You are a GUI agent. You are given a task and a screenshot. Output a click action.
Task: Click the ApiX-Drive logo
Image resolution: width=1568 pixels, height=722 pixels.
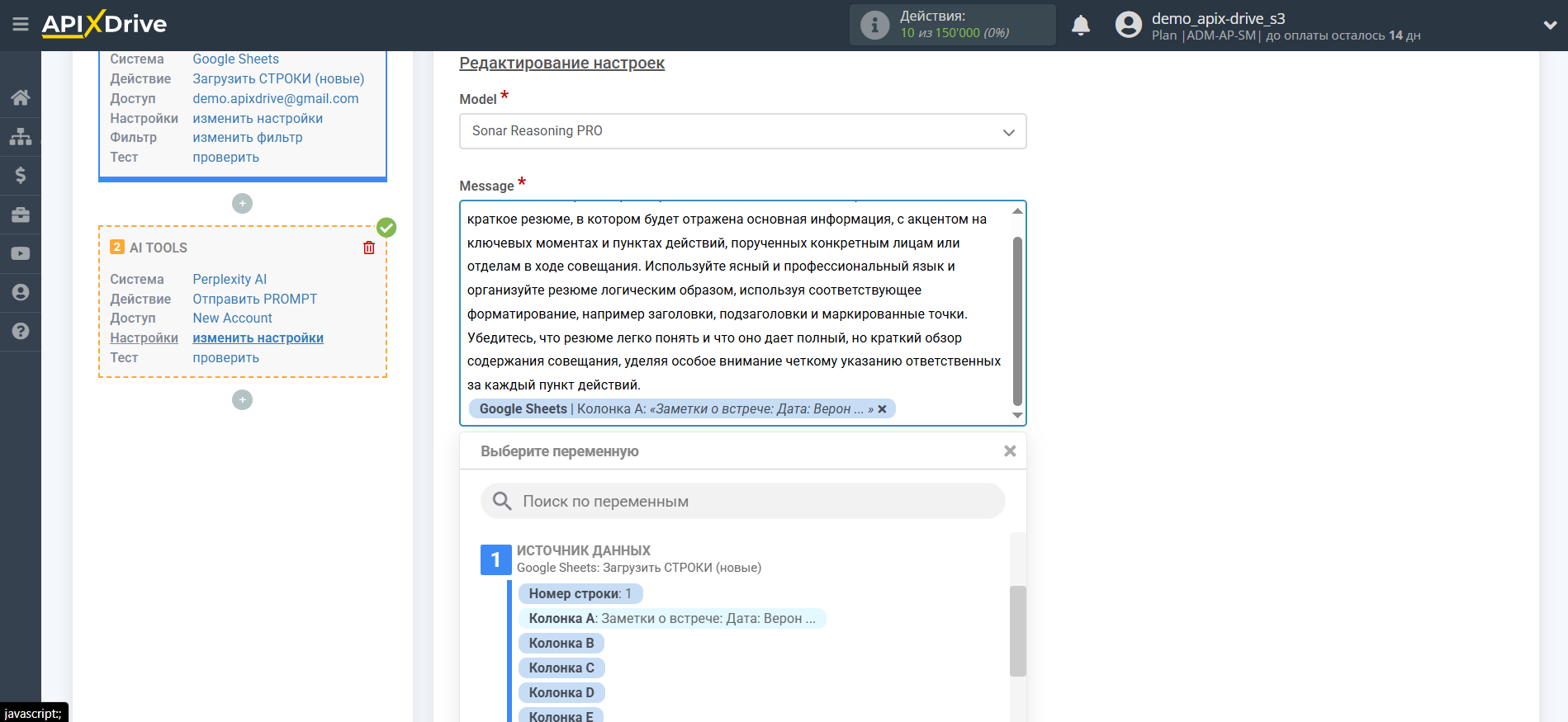click(104, 24)
